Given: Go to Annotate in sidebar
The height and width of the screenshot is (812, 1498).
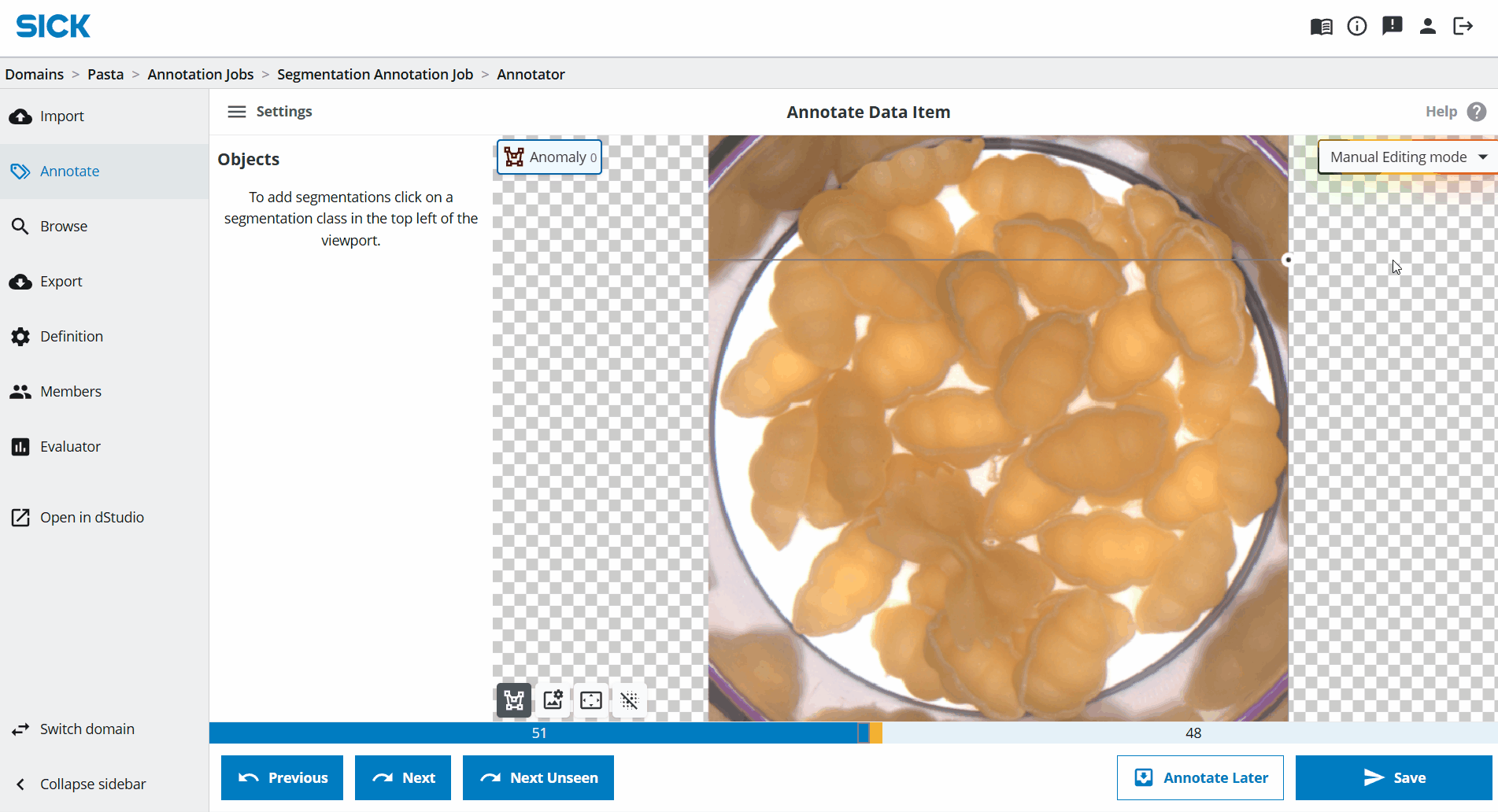Looking at the screenshot, I should [104, 172].
